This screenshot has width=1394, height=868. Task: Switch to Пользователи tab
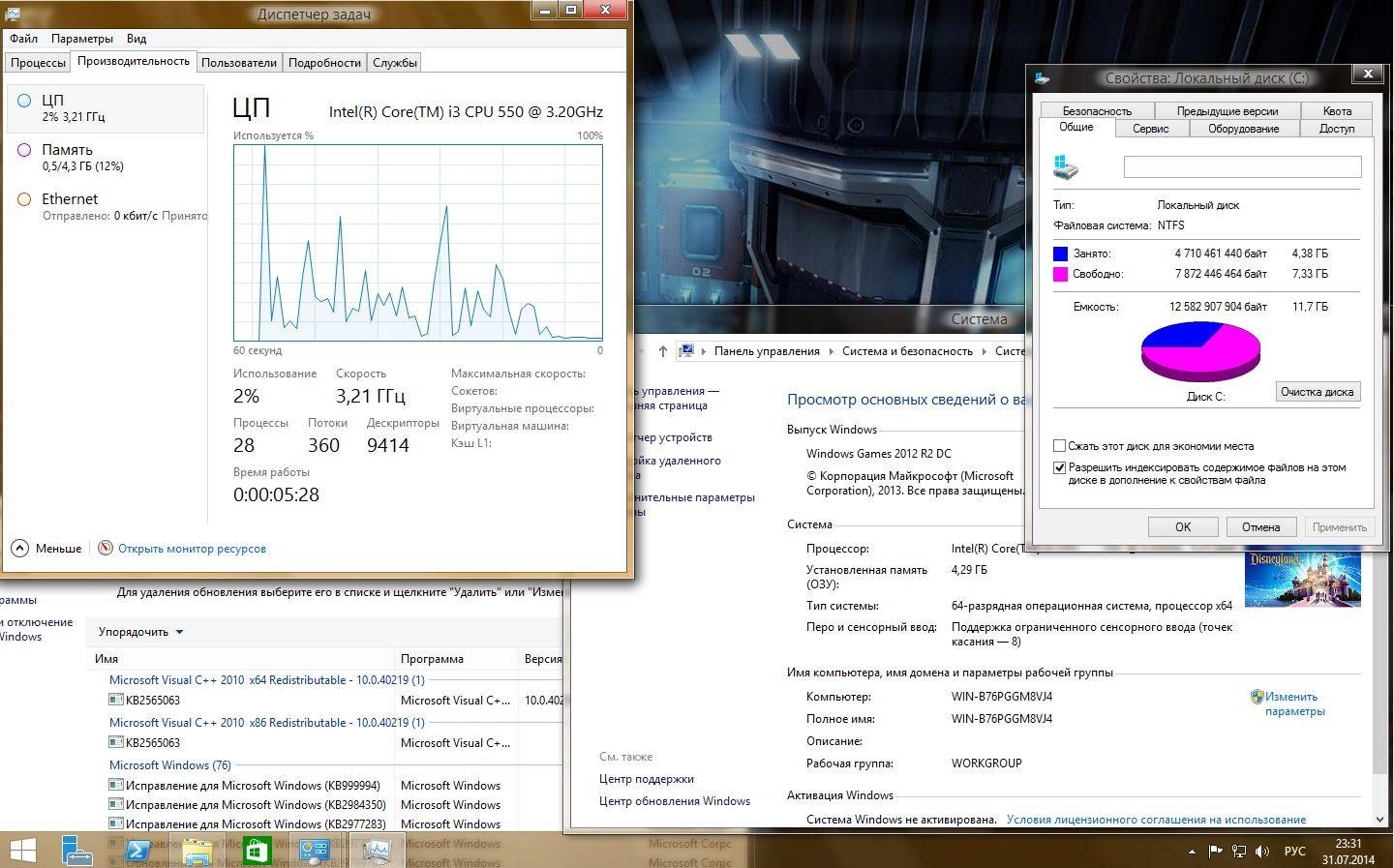pyautogui.click(x=239, y=62)
